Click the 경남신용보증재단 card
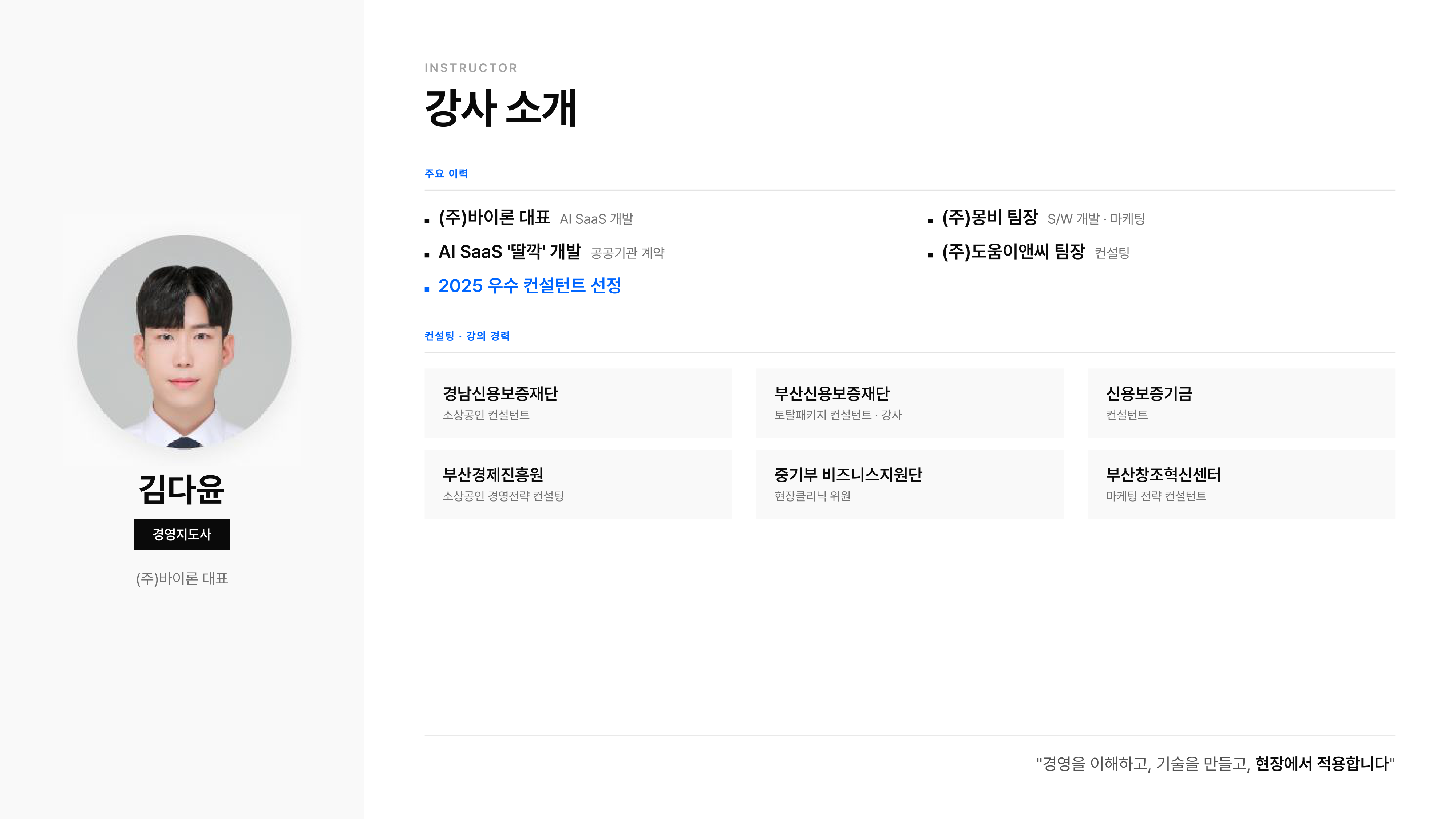The image size is (1456, 819). [x=578, y=403]
